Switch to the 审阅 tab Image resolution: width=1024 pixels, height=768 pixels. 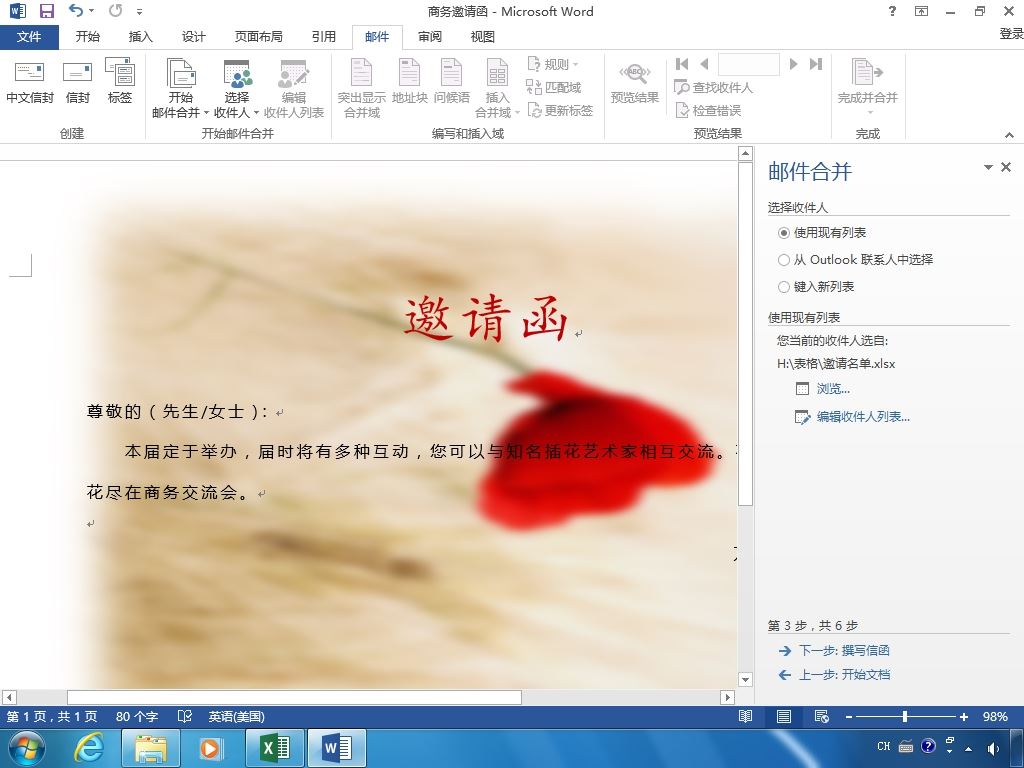[429, 37]
